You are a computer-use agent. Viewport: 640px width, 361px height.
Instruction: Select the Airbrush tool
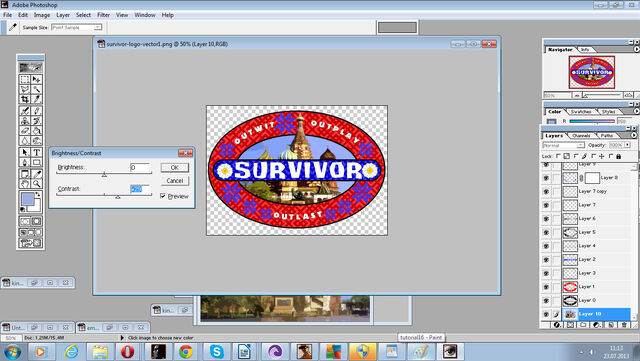(25, 110)
